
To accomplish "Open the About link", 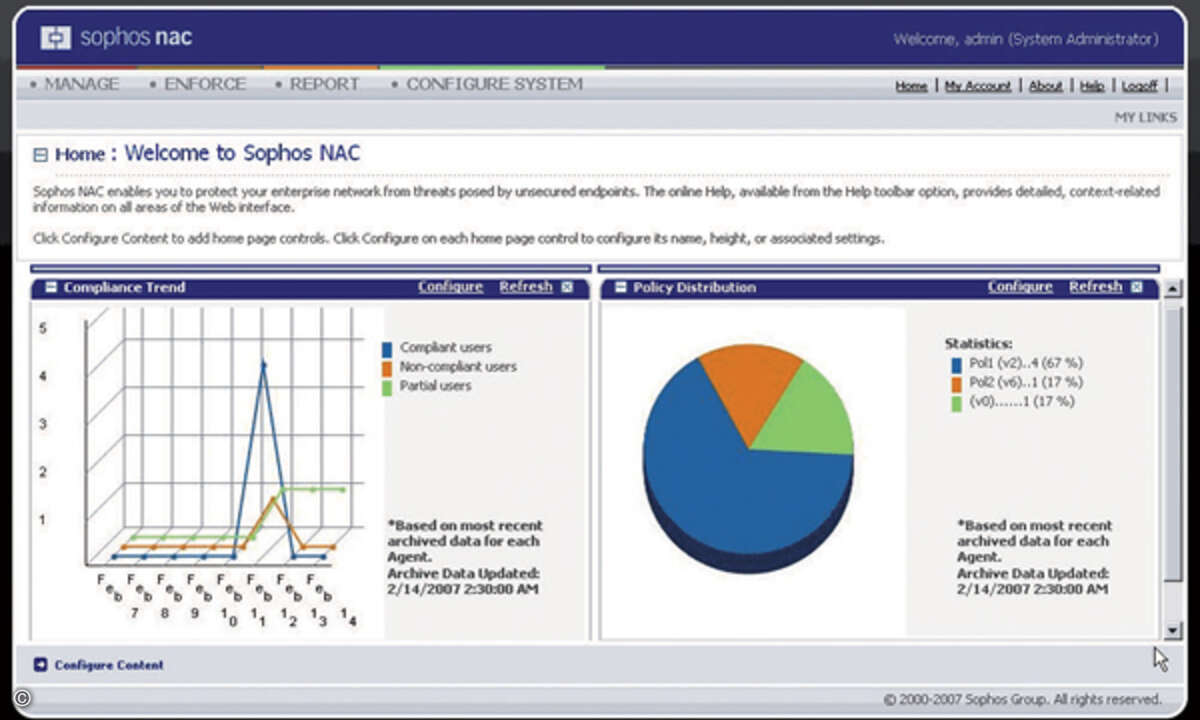I will pos(1046,86).
